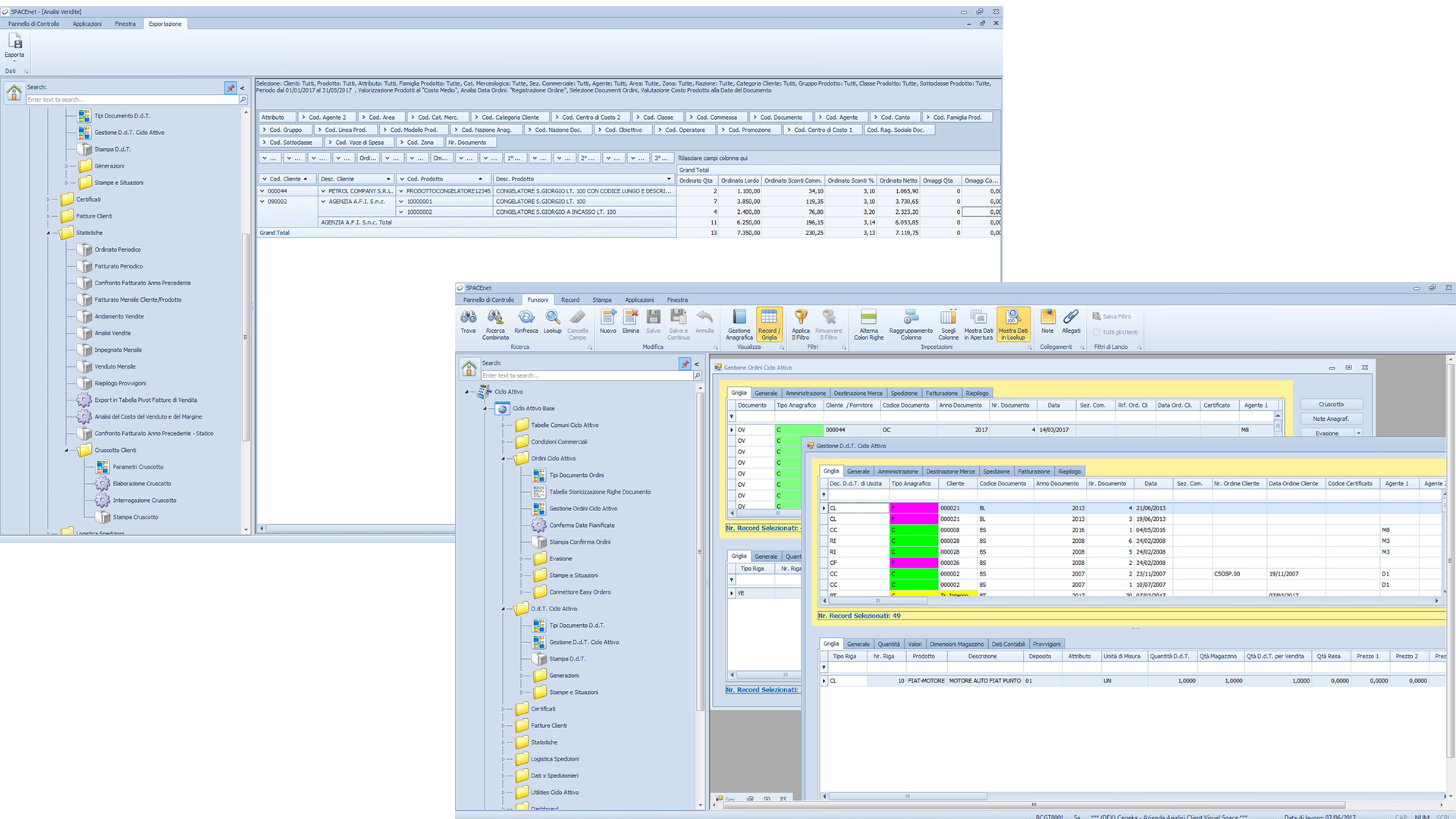Click the Cruscotto button
This screenshot has width=1456, height=819.
(1331, 404)
